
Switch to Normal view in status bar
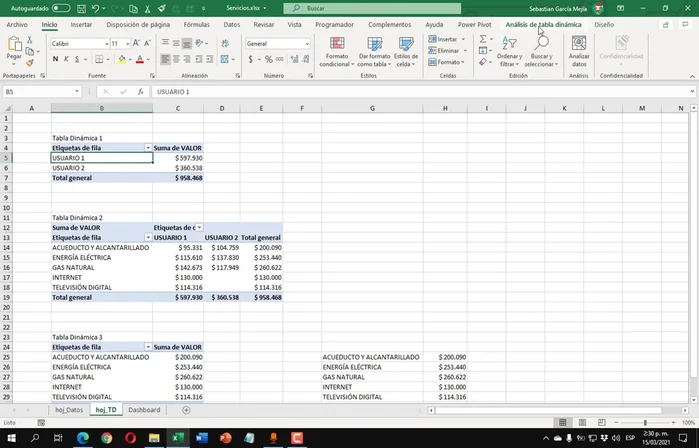(563, 423)
